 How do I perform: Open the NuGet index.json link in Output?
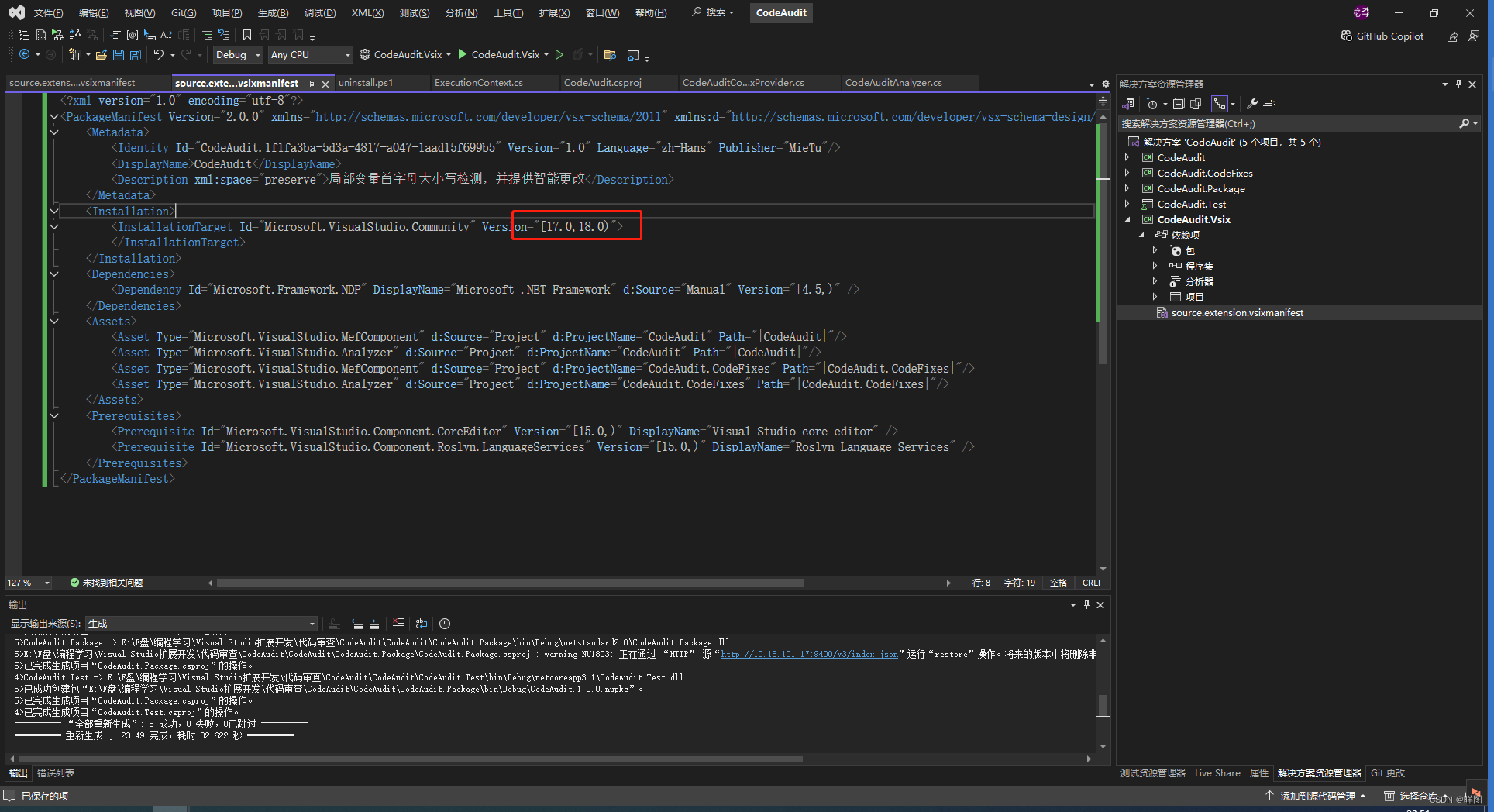[809, 654]
